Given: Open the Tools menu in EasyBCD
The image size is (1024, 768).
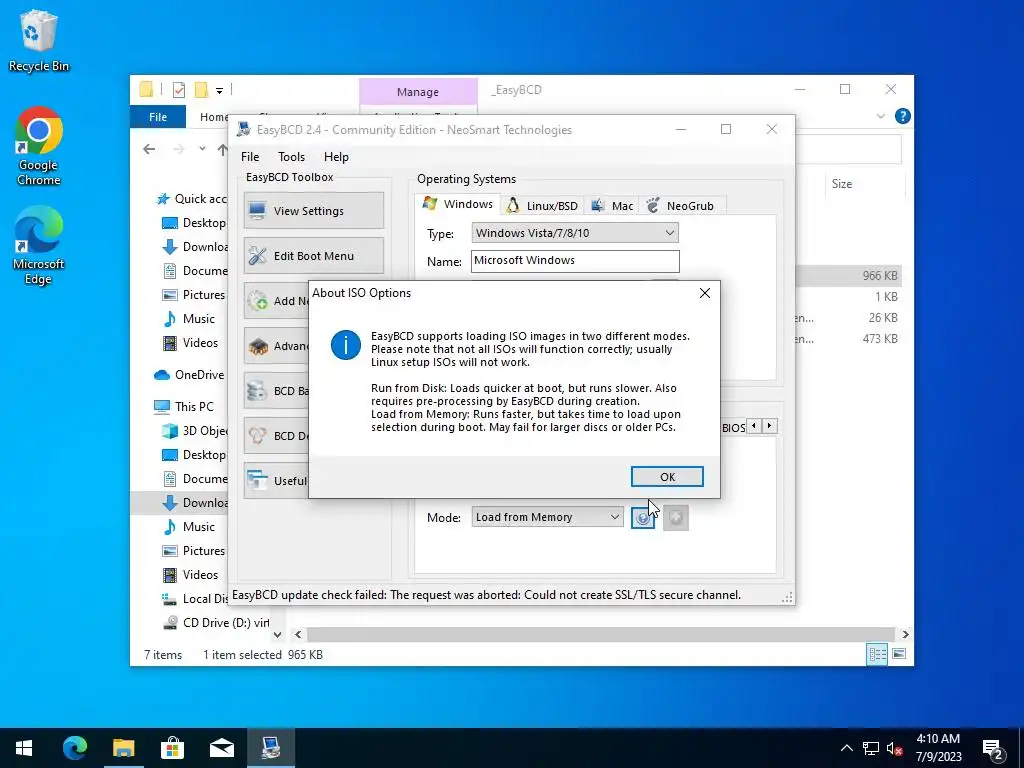Looking at the screenshot, I should (x=291, y=157).
